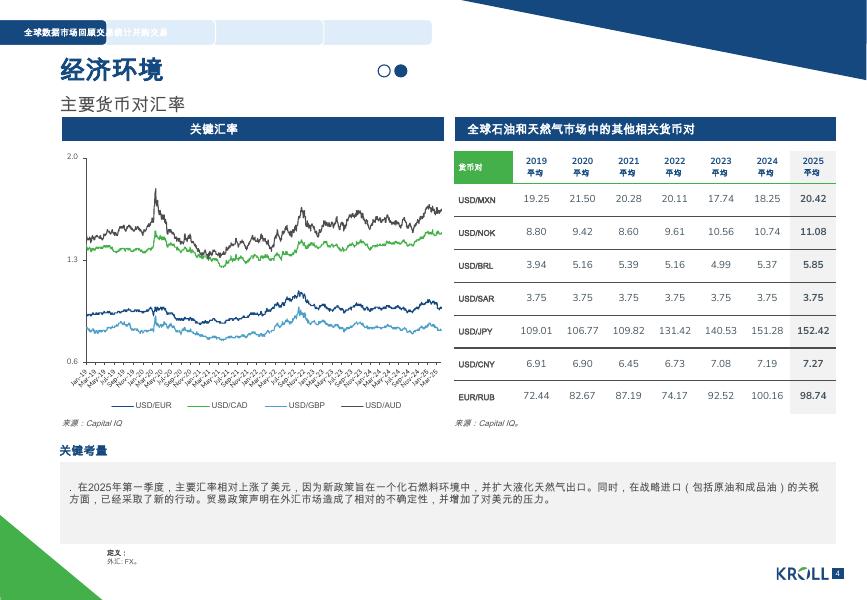Click the 10.56 cell in USD/NOK row

pyautogui.click(x=720, y=232)
